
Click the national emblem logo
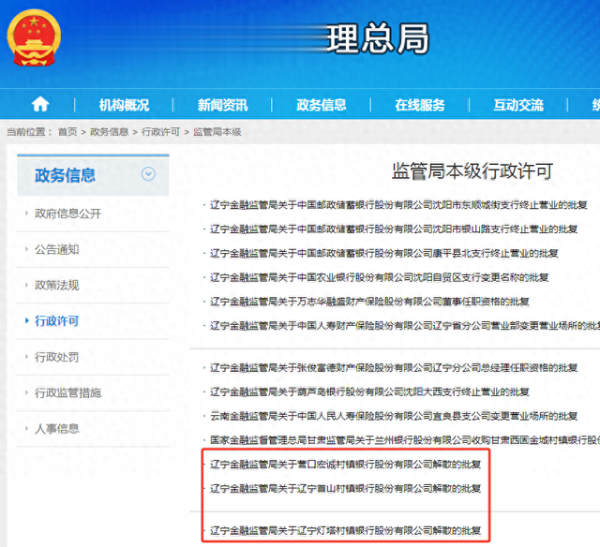point(34,38)
